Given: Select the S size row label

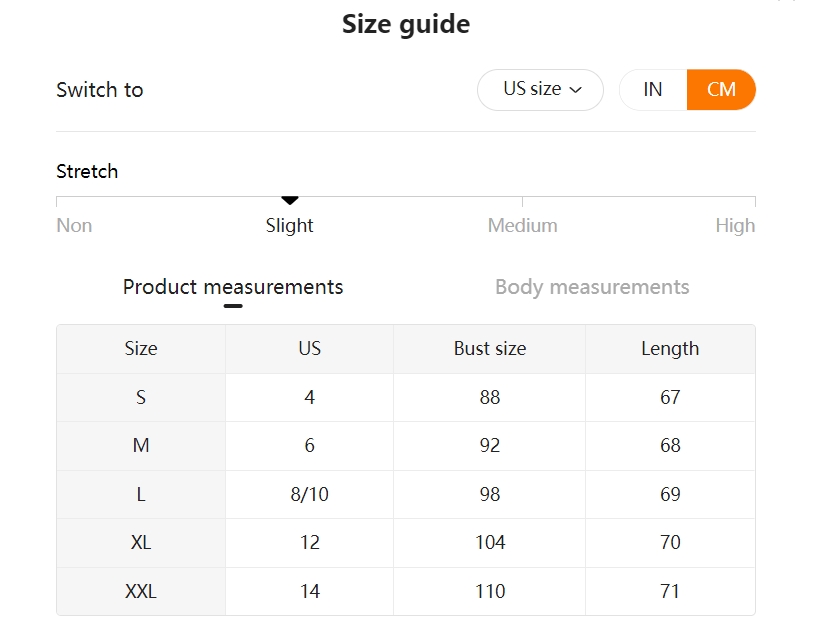Looking at the screenshot, I should 141,397.
